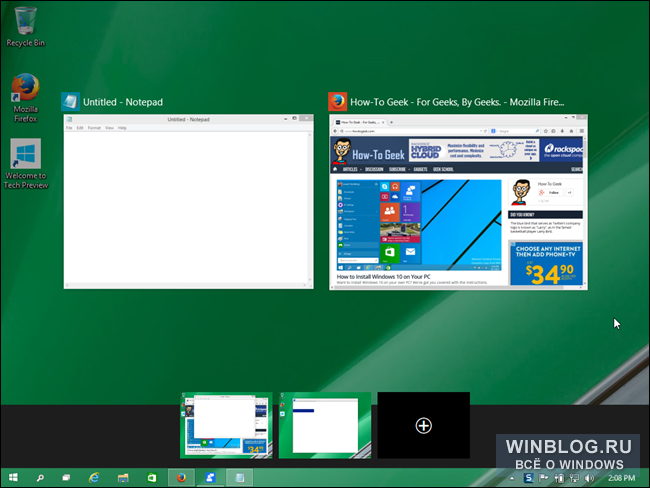The image size is (650, 488).
Task: Click the How-To Geek Mozilla Firefox title label
Action: pos(457,102)
